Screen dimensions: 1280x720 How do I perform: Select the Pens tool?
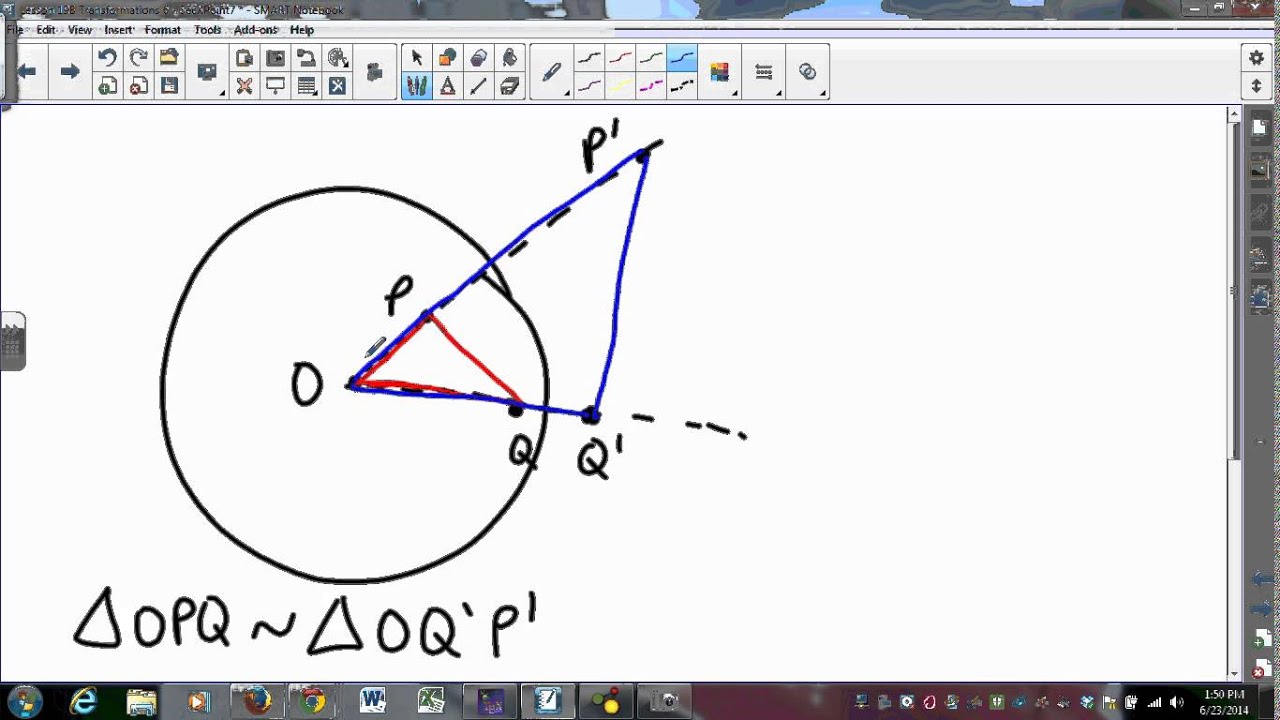(x=417, y=86)
